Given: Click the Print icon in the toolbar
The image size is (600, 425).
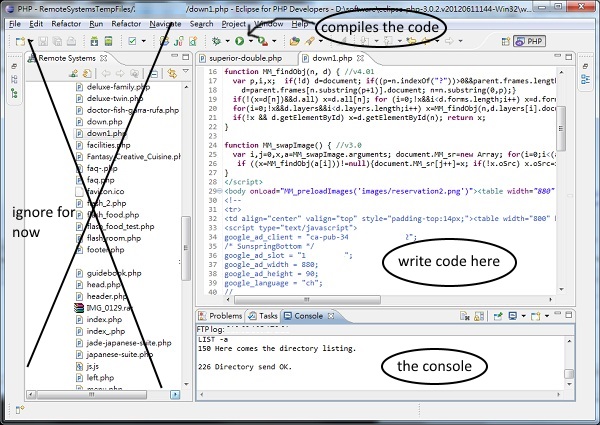Looking at the screenshot, I should point(71,41).
